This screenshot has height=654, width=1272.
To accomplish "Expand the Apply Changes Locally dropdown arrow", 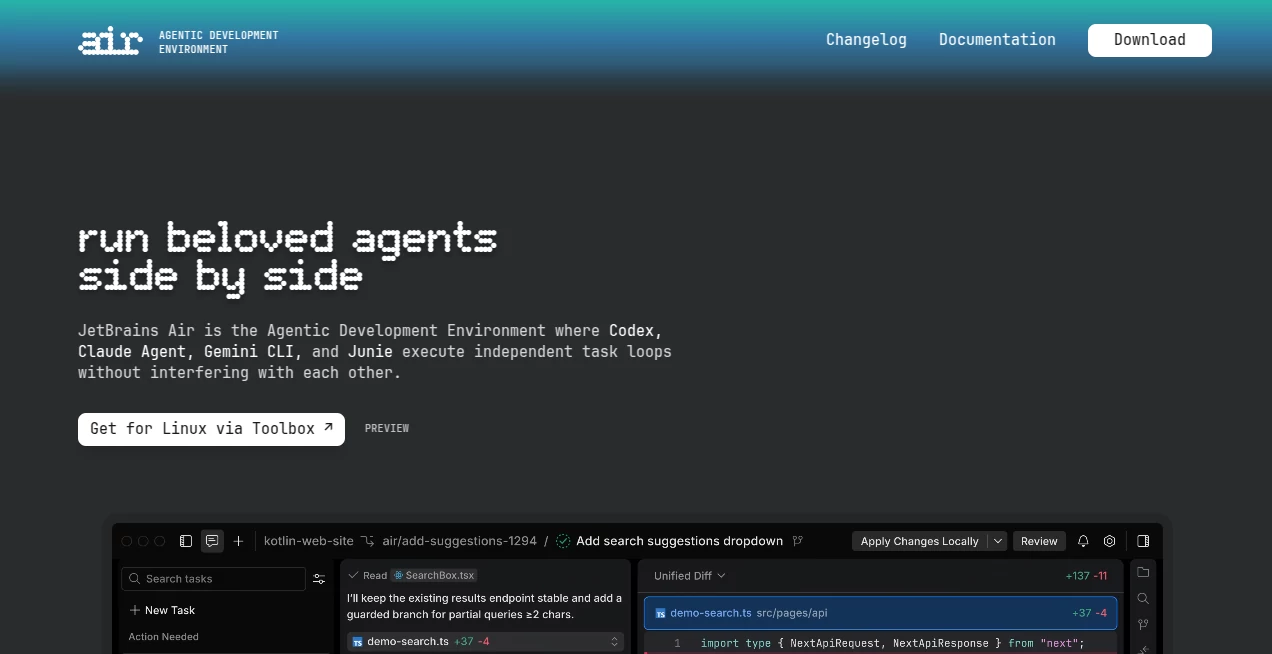I will (x=997, y=541).
